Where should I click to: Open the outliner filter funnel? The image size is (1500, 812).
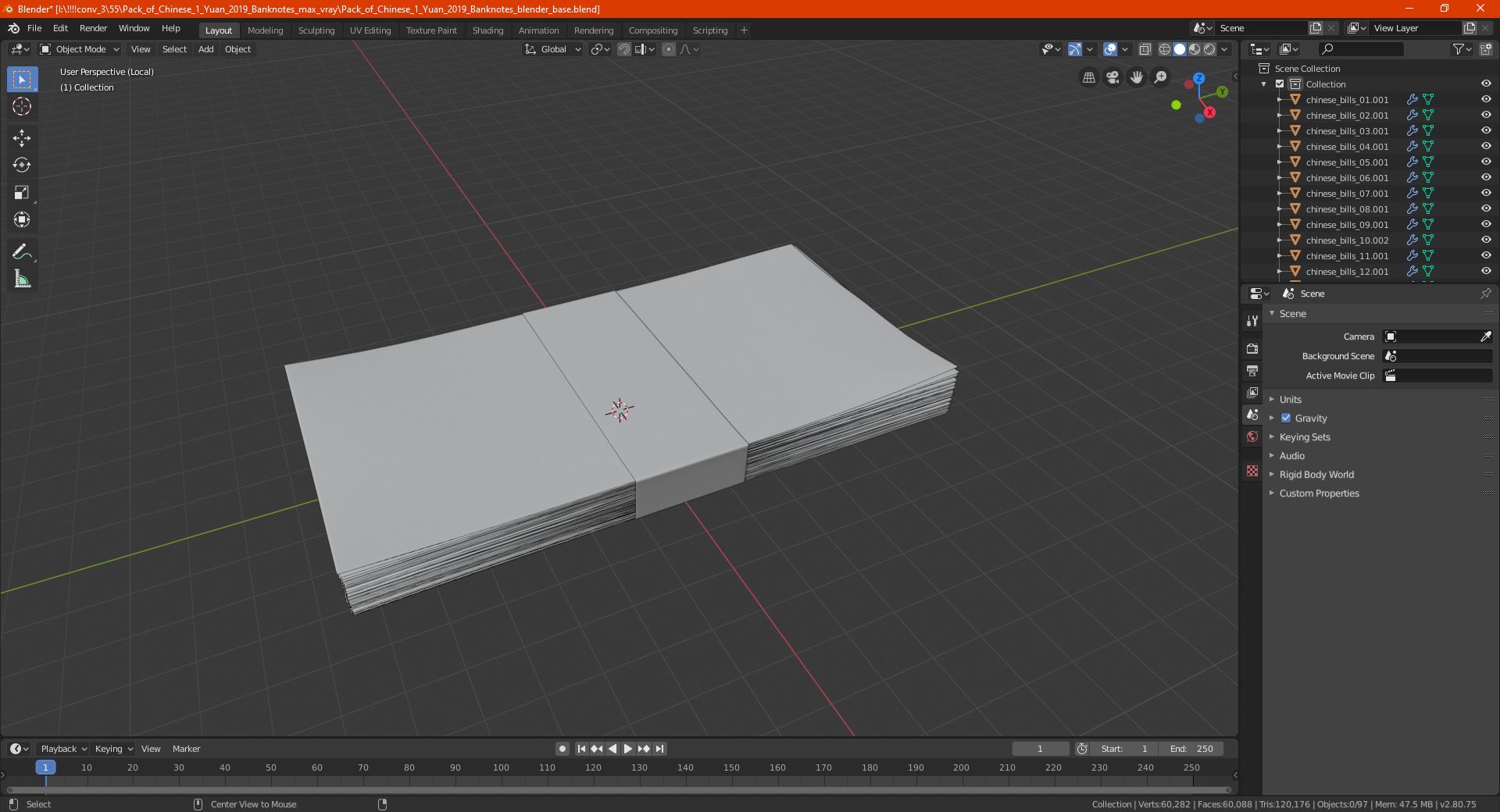point(1462,49)
